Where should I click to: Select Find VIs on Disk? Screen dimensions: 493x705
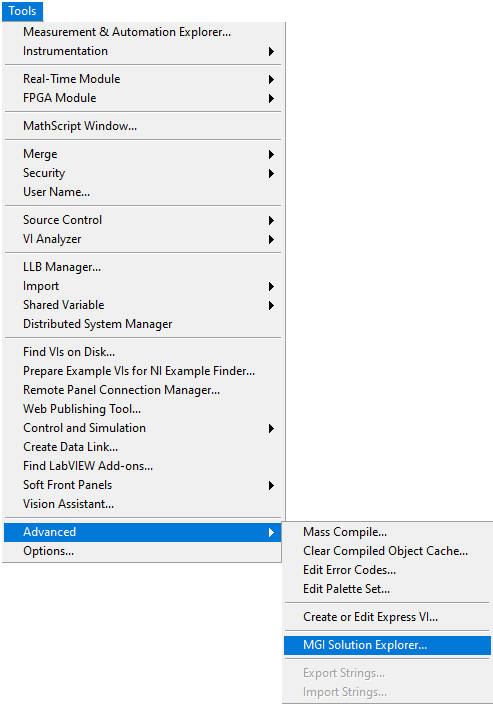click(142, 352)
